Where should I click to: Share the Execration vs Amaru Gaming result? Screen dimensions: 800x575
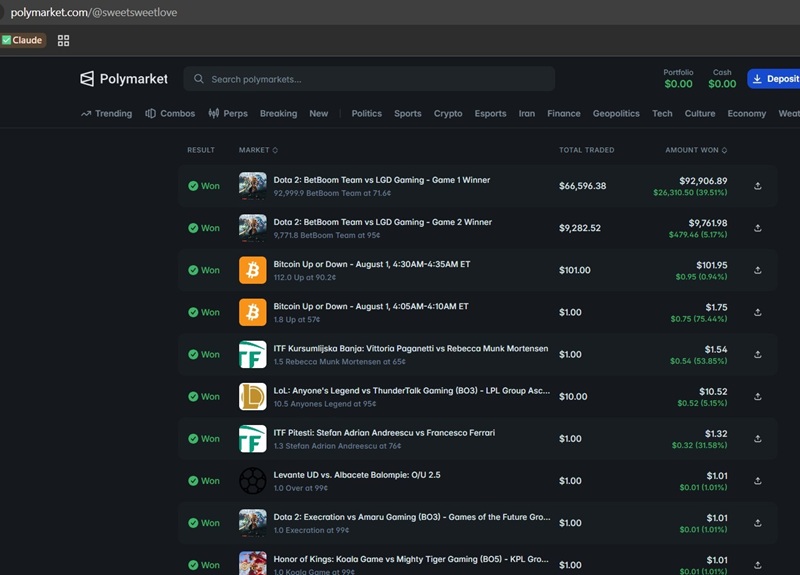(758, 523)
